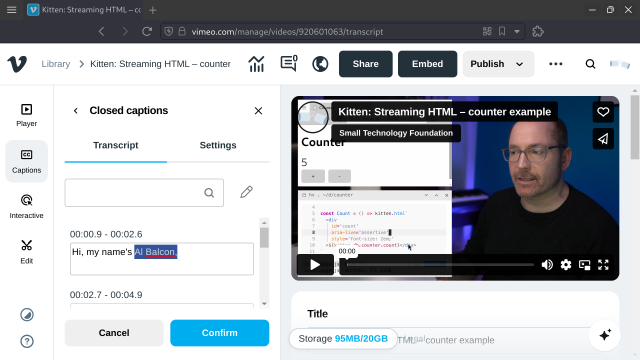Click the 'Hi, my name's' caption text box
The height and width of the screenshot is (360, 640).
click(x=162, y=259)
